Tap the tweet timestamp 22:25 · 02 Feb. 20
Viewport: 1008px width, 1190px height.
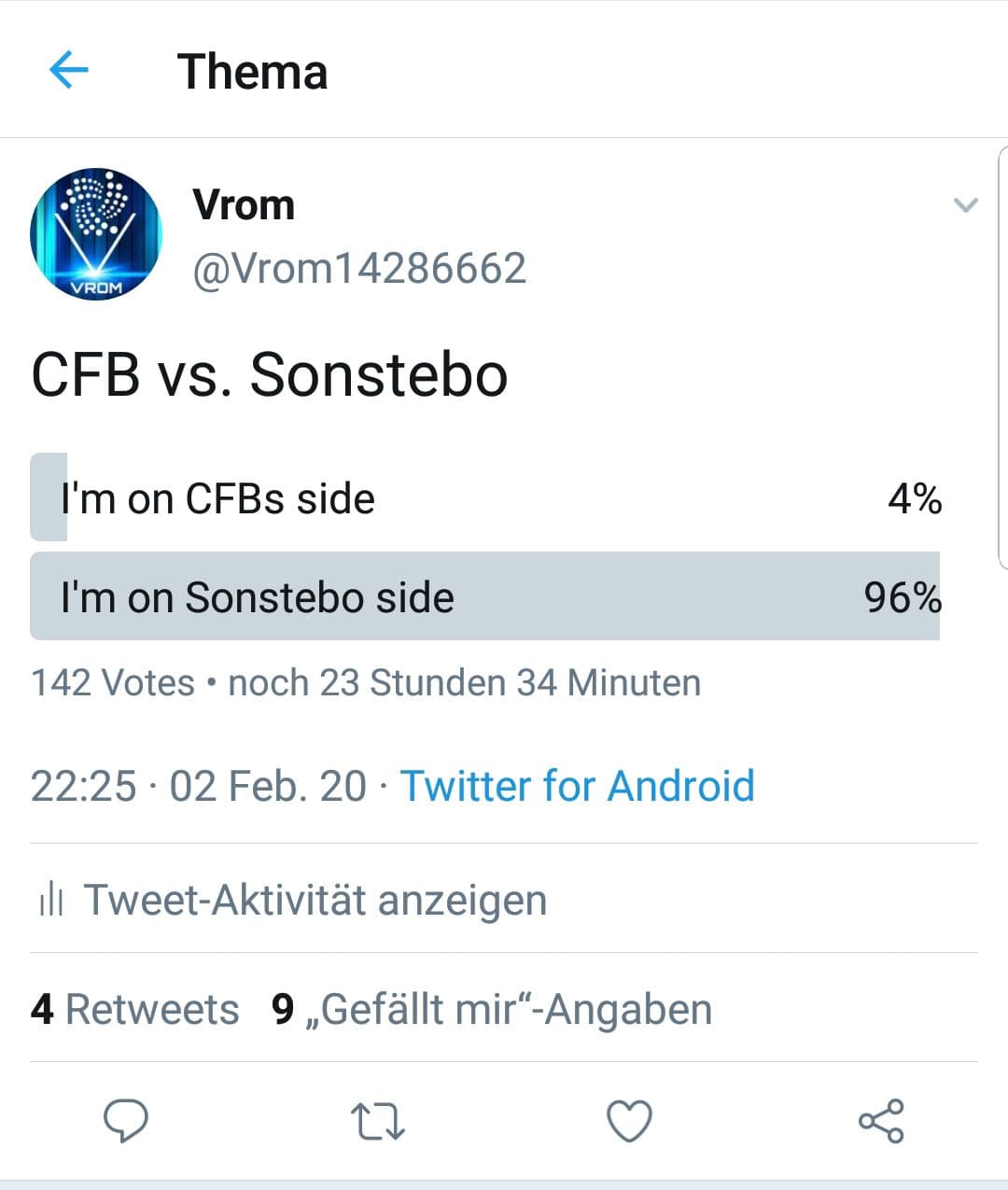click(x=198, y=786)
